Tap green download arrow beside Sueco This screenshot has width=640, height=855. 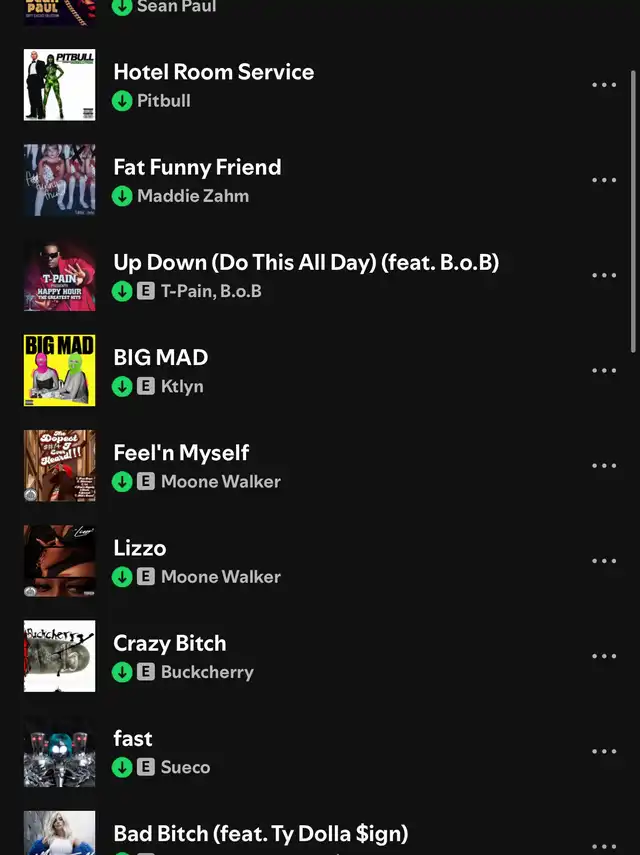pyautogui.click(x=122, y=767)
